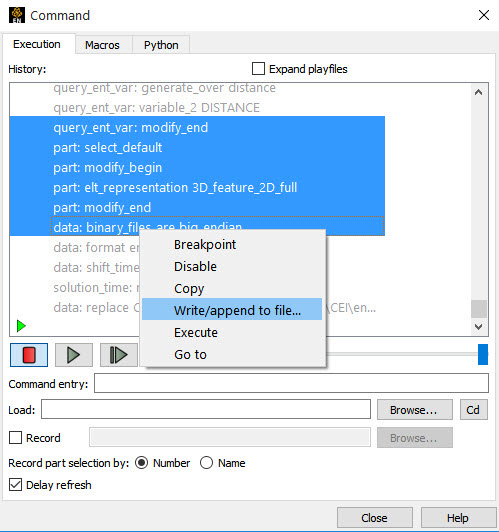The image size is (499, 532).
Task: Select 'part: modify_begin' history line
Action: pyautogui.click(x=197, y=168)
